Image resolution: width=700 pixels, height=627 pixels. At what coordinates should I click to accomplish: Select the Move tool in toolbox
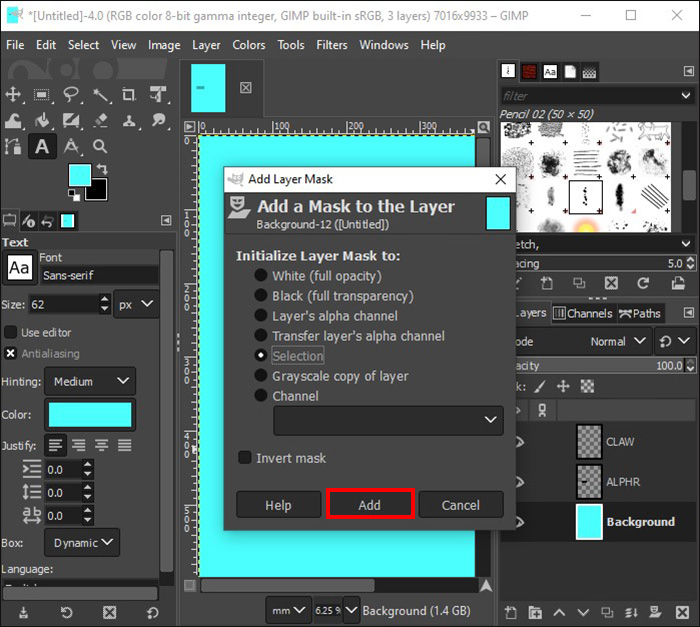pyautogui.click(x=13, y=95)
